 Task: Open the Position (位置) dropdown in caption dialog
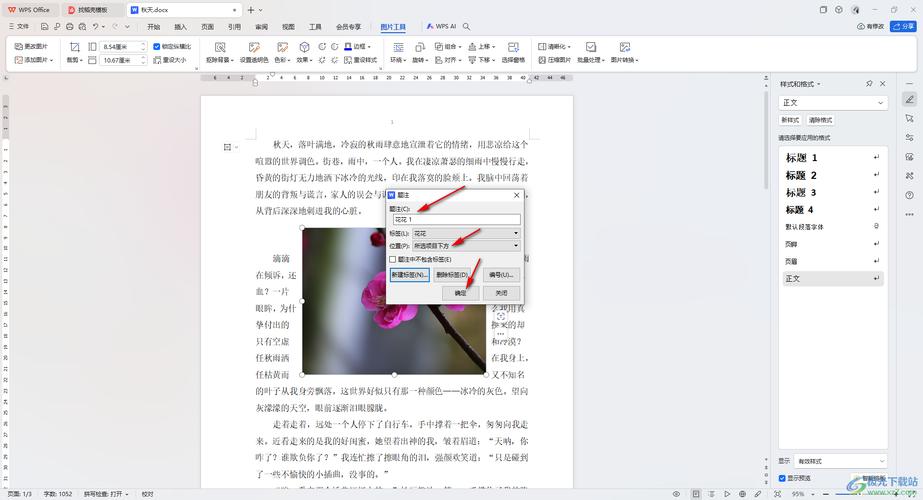(466, 246)
